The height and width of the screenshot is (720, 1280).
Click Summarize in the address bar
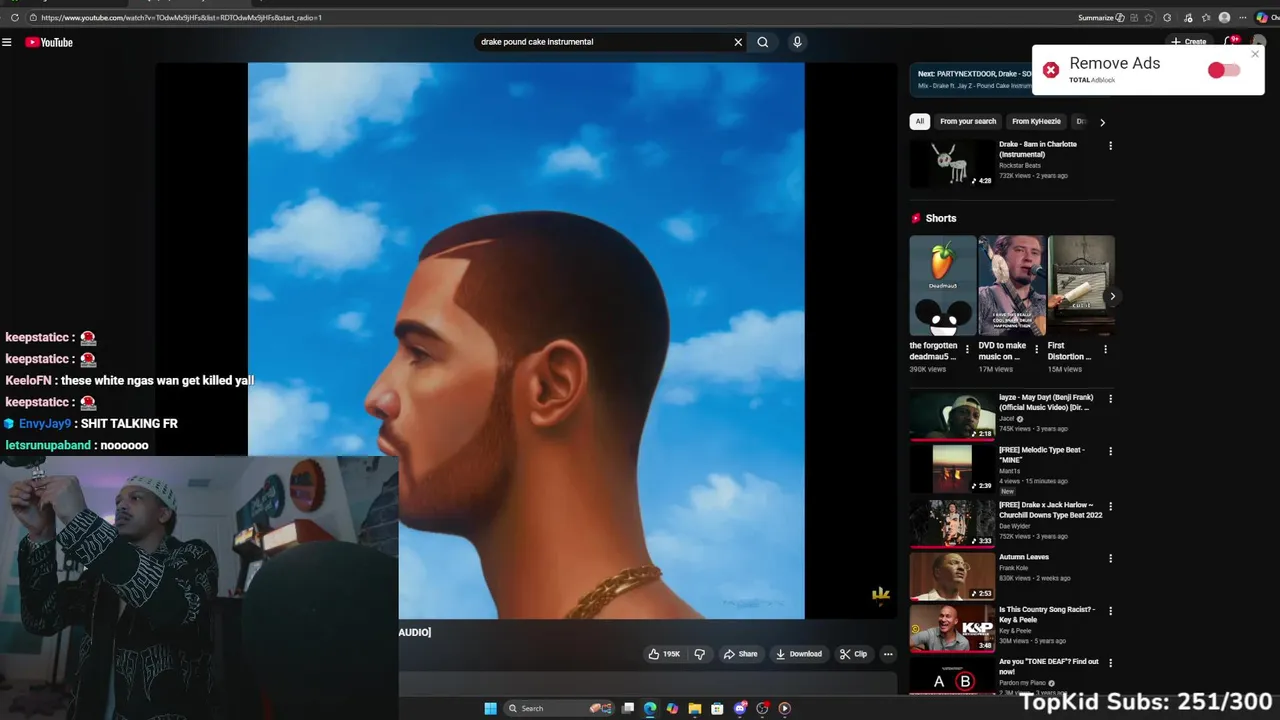coord(1101,17)
